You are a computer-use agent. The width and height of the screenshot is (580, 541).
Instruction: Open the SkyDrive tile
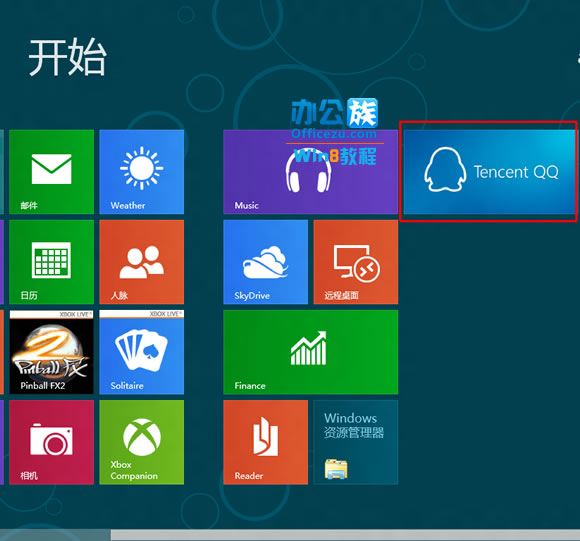tap(266, 262)
